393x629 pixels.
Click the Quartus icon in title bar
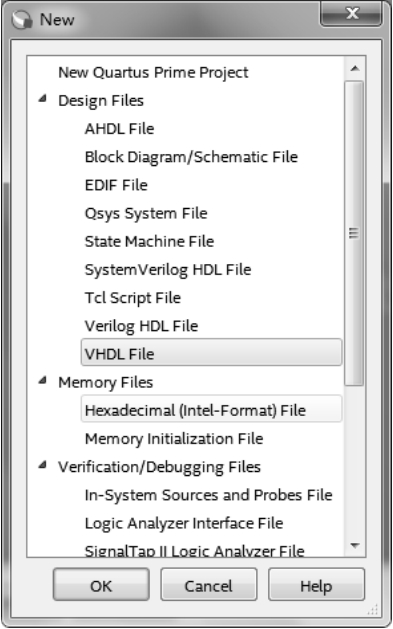[x=22, y=19]
